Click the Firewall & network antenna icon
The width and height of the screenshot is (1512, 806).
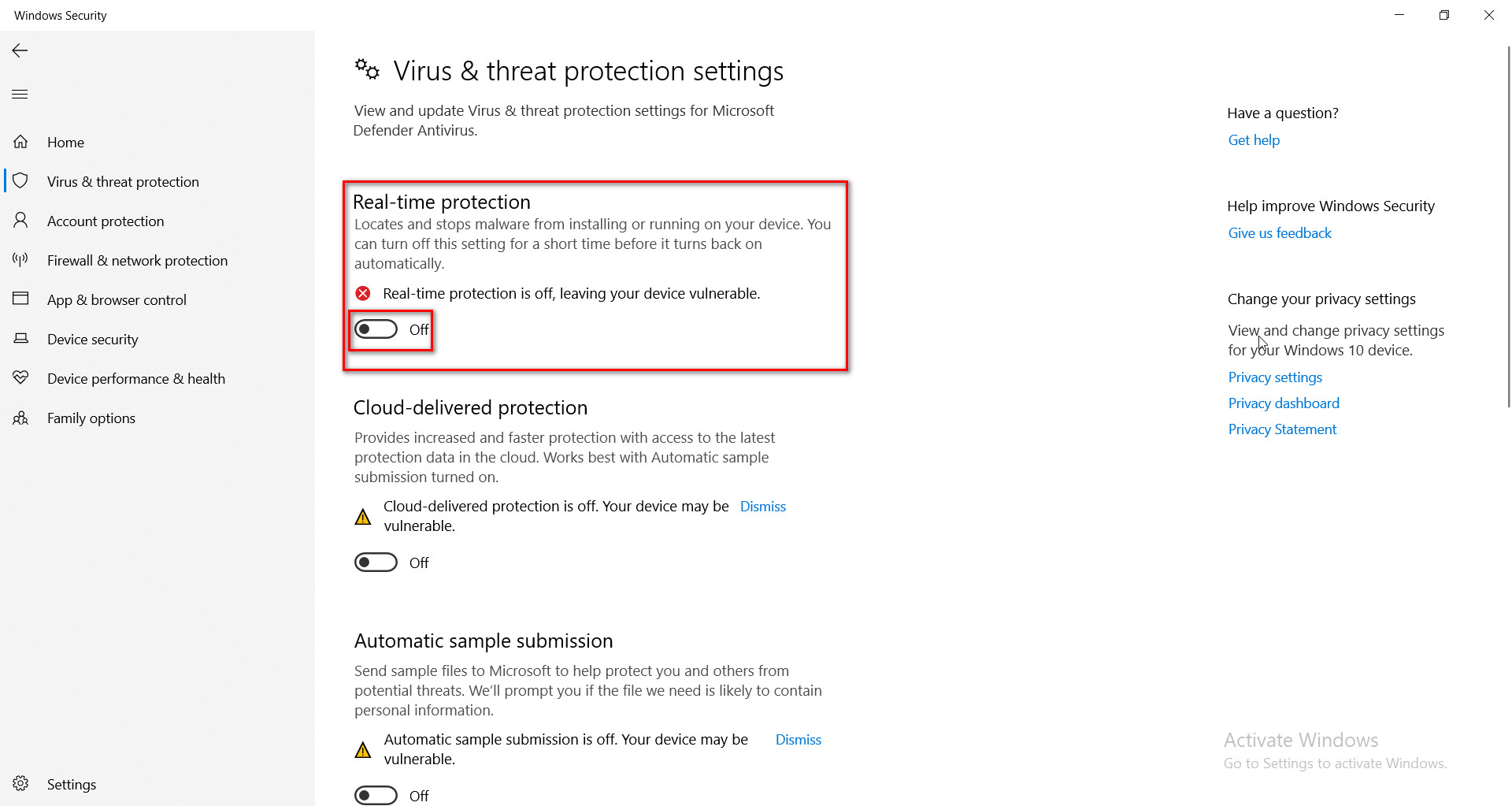tap(20, 260)
